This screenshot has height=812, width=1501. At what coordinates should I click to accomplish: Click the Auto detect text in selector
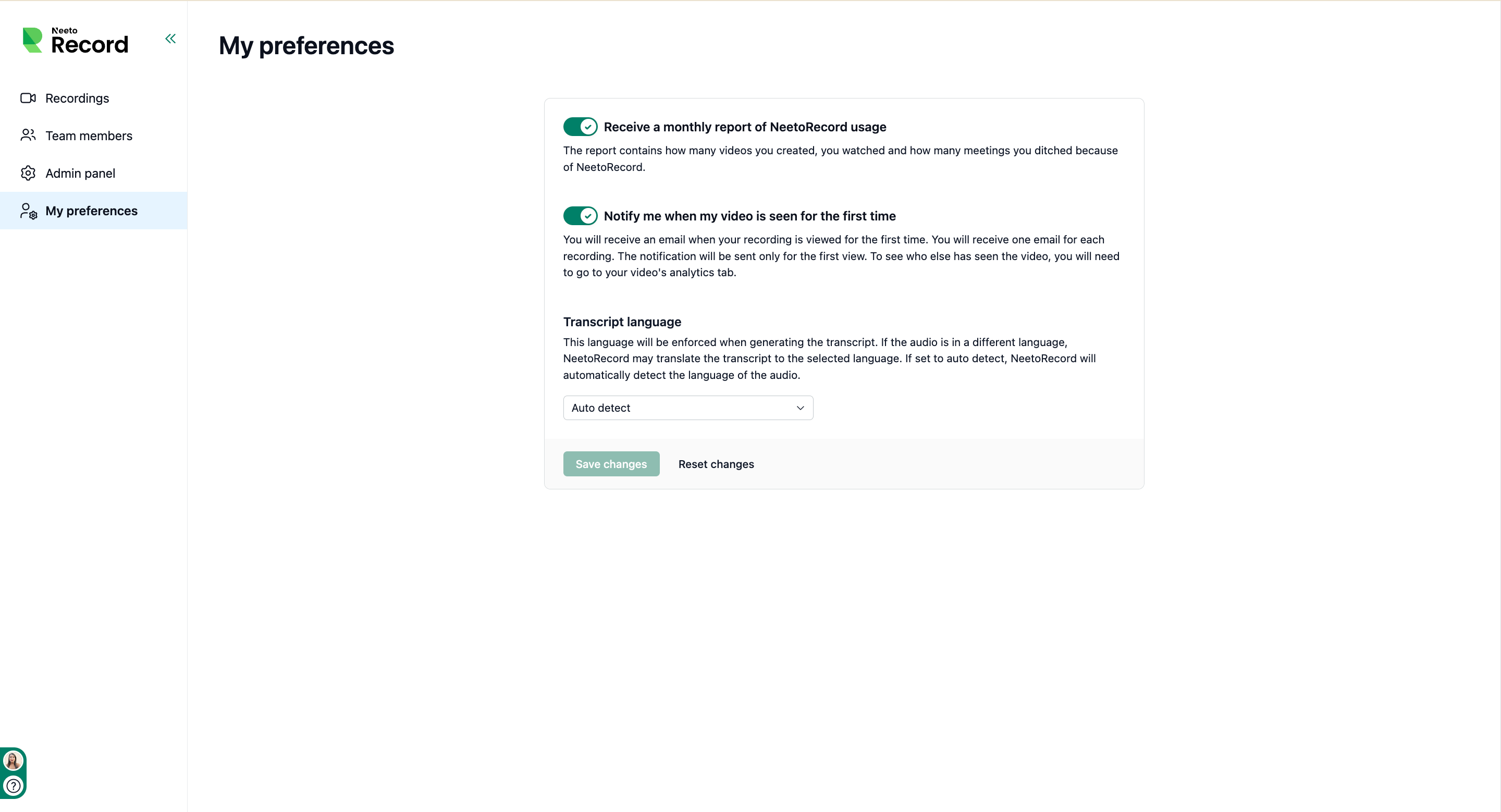point(601,408)
